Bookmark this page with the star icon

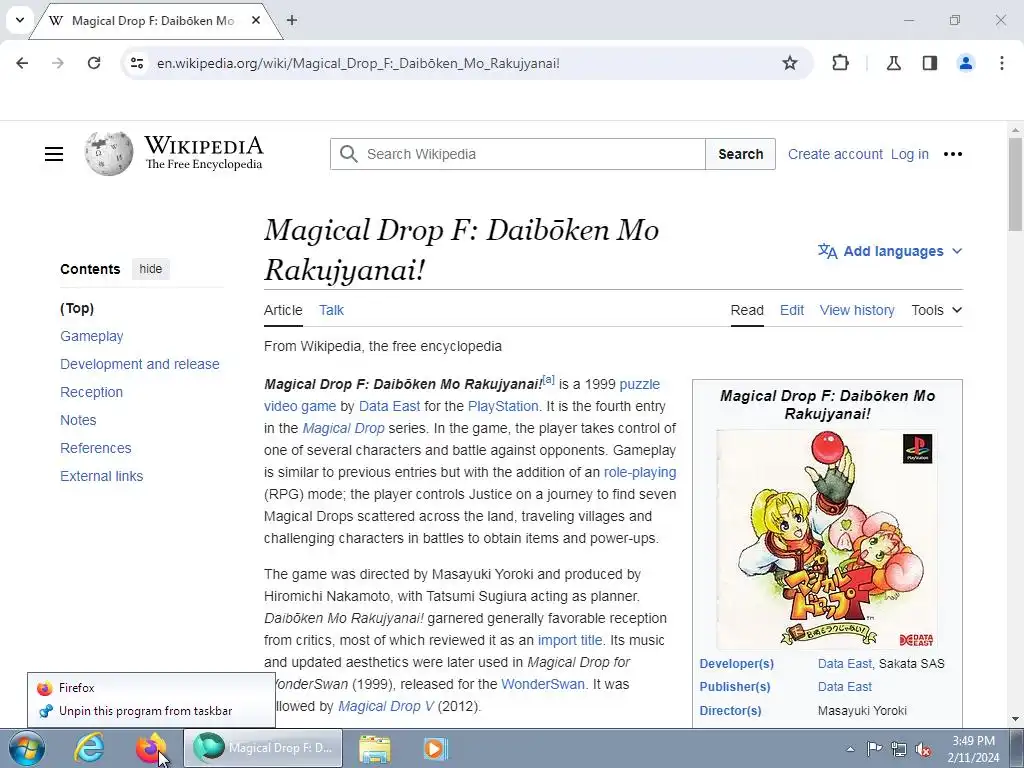click(x=790, y=63)
